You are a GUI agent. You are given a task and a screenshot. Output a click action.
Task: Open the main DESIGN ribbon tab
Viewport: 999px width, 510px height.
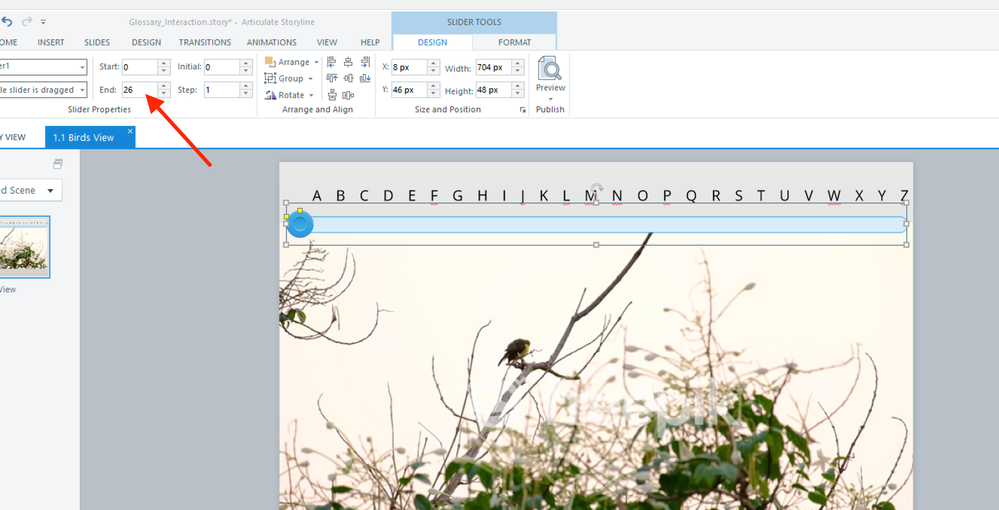[x=147, y=42]
